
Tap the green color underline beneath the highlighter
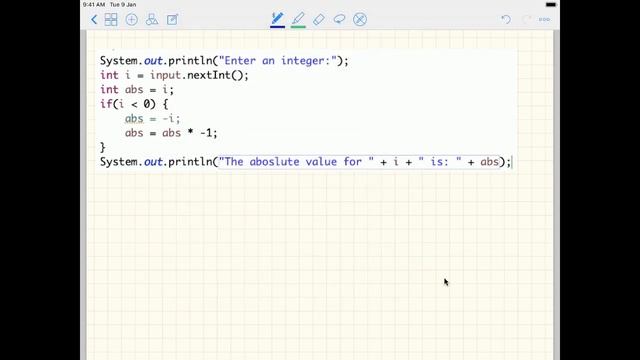[x=298, y=27]
